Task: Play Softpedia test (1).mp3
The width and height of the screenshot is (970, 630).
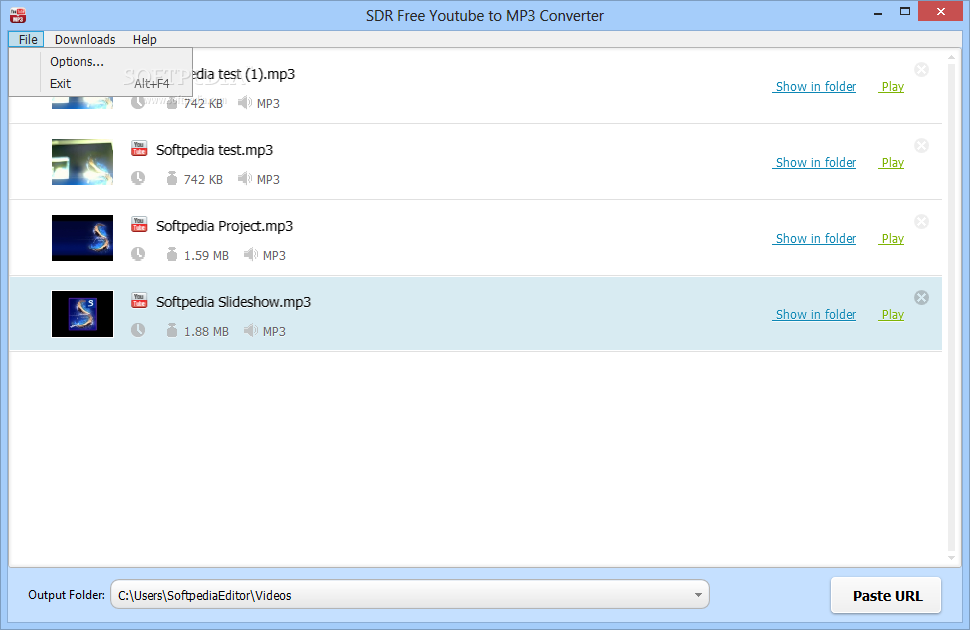Action: click(x=892, y=87)
